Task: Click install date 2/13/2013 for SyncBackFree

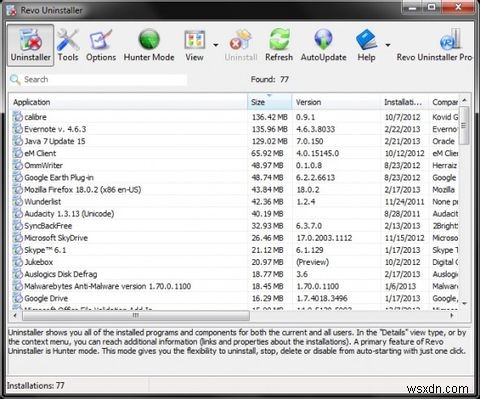Action: pos(402,226)
